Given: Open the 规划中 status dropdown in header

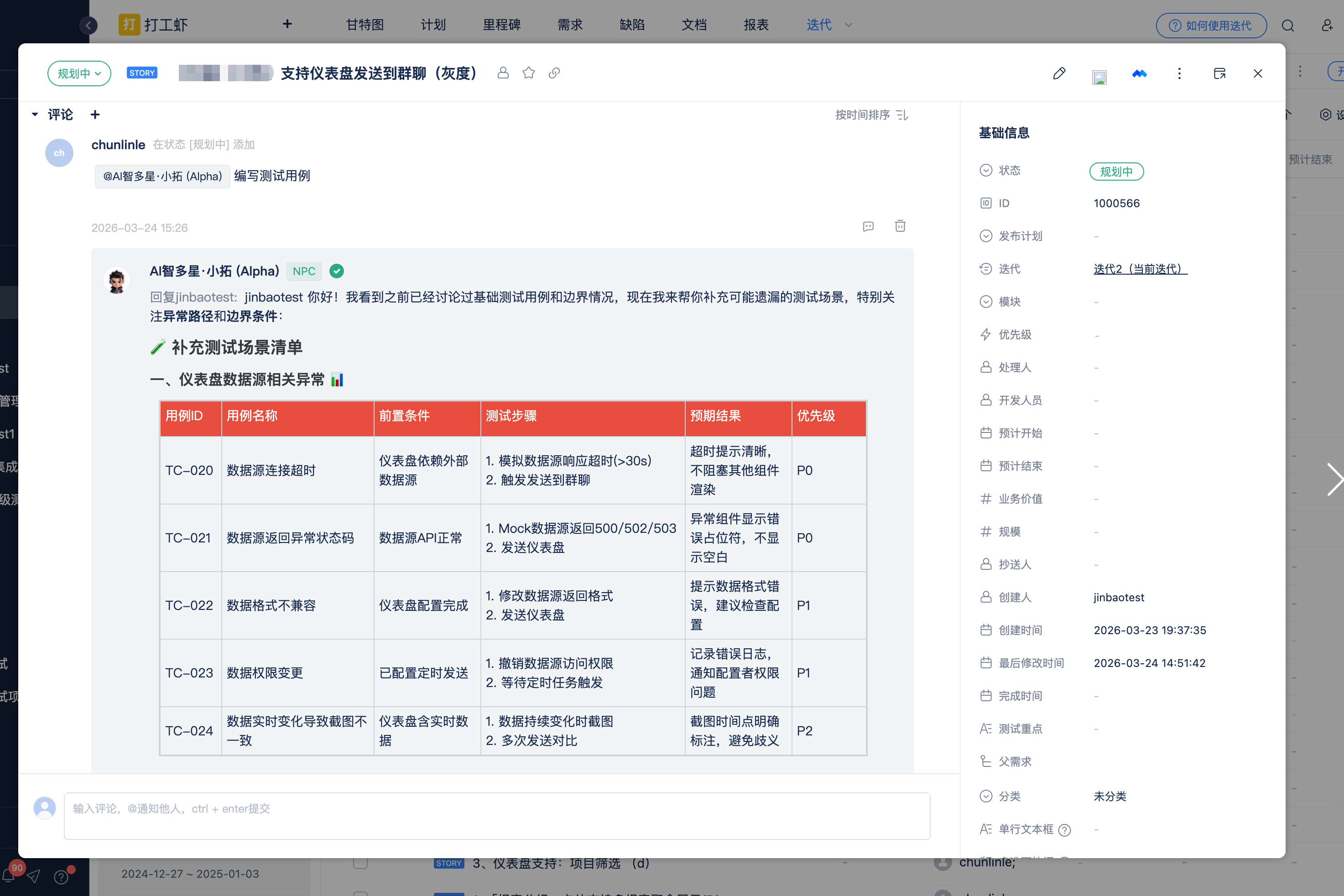Looking at the screenshot, I should [x=79, y=73].
